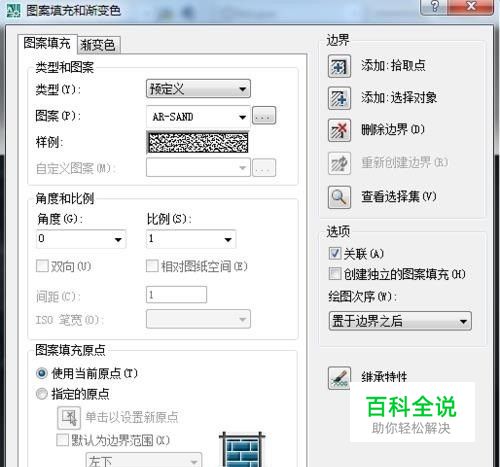Open the Type (类型) dropdown showing 预定义

coord(198,89)
